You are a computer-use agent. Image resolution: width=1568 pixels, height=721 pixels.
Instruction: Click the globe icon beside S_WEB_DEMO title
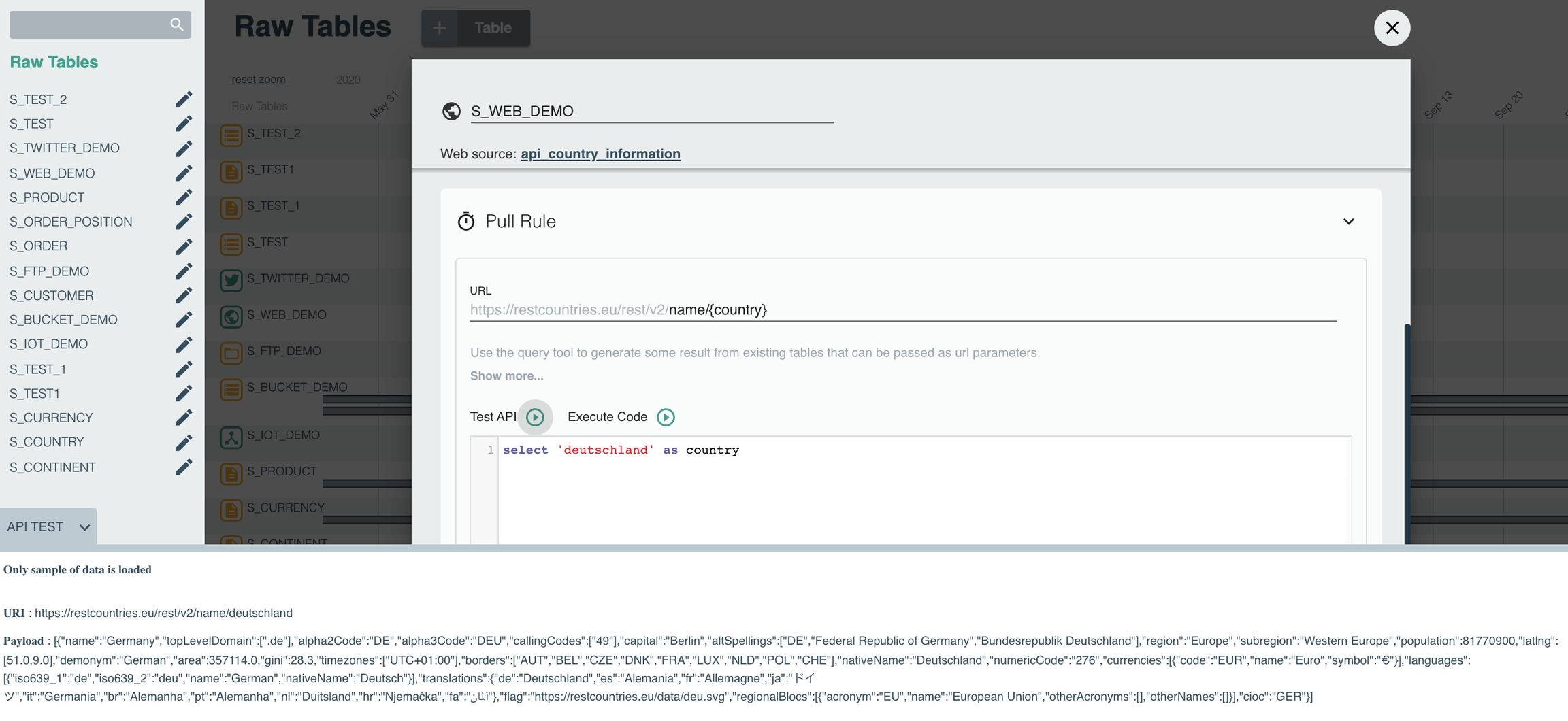[451, 111]
